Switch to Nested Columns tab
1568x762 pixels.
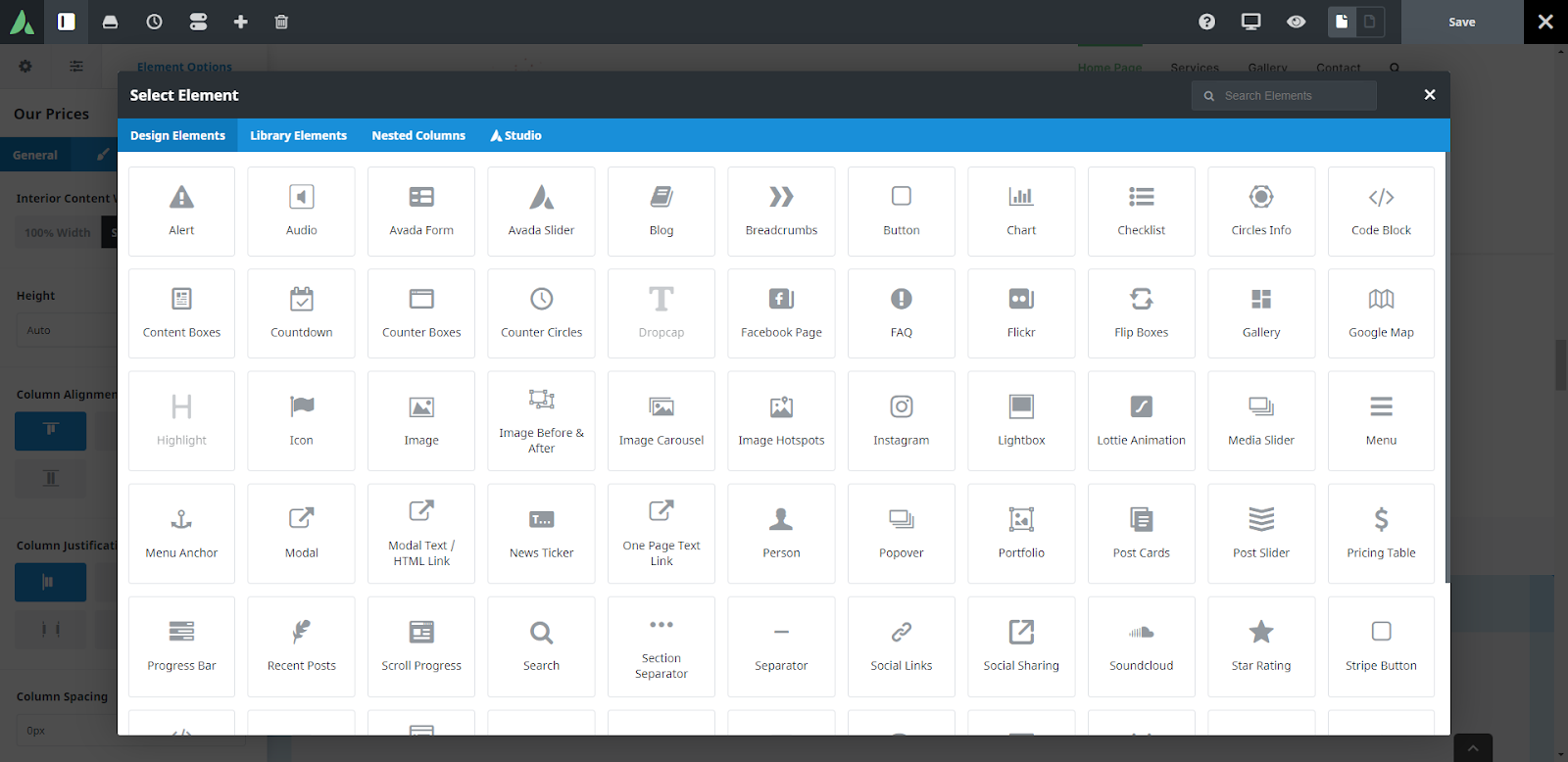[x=418, y=135]
